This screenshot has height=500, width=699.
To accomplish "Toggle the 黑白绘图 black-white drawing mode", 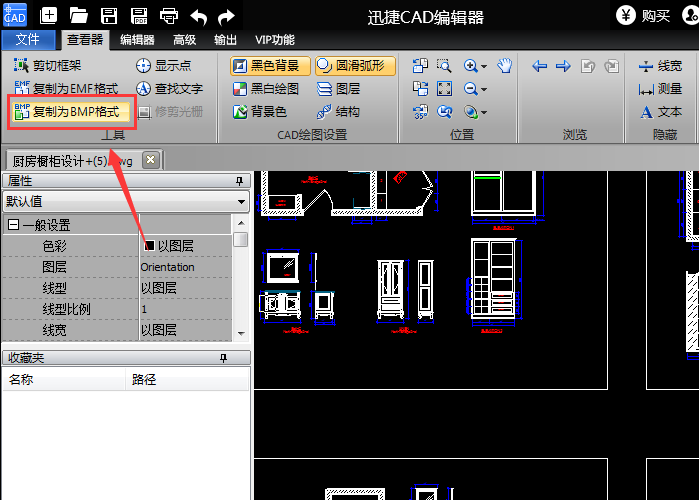I will [x=270, y=89].
